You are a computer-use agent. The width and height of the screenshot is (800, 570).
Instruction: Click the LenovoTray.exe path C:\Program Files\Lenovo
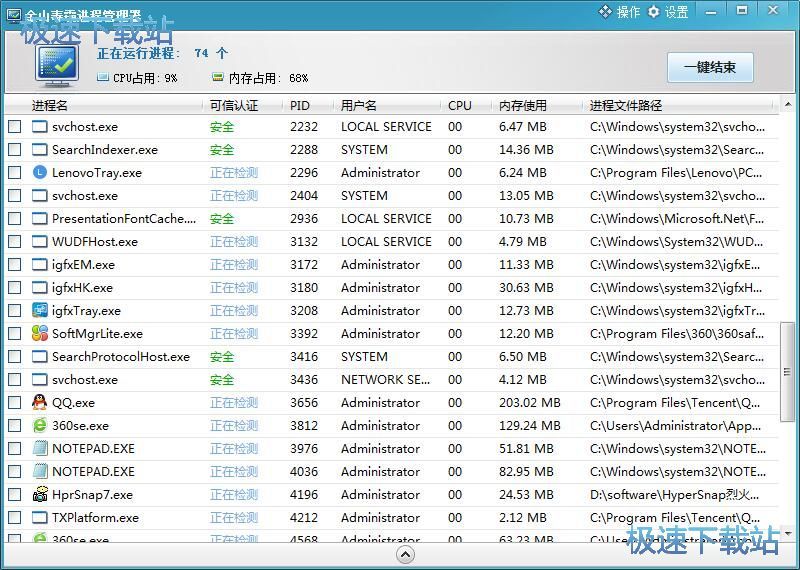676,173
